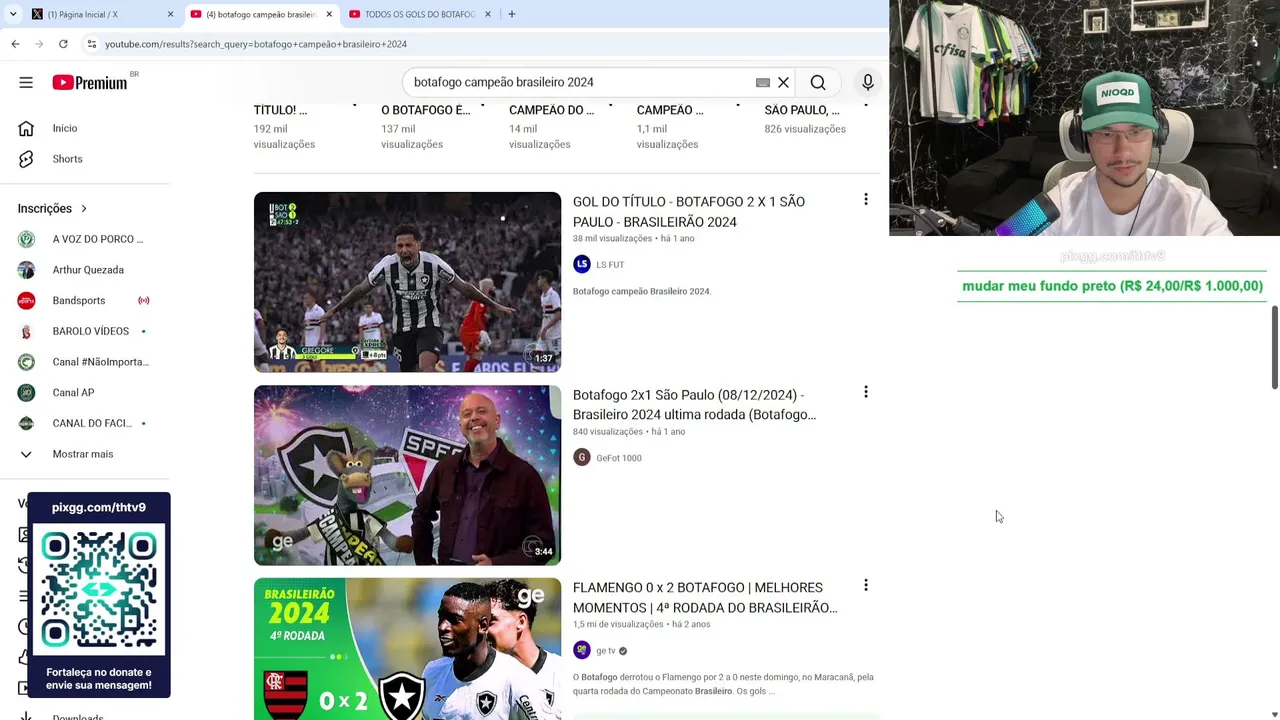Open options for Botafogo 2x1 São Paulo video
Screen dimensions: 1280x720
pos(866,392)
